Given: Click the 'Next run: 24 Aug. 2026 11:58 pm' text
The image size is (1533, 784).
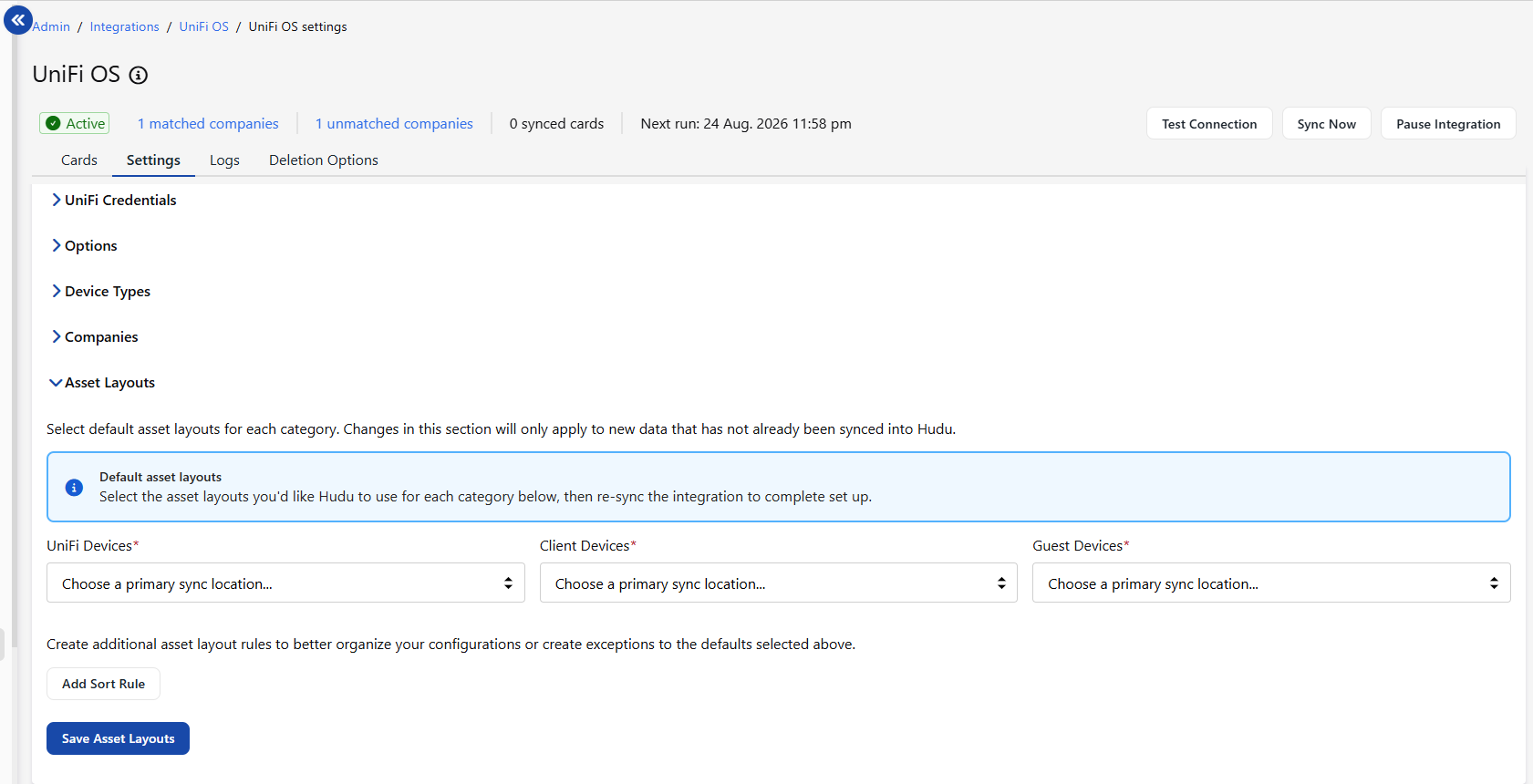Looking at the screenshot, I should [x=746, y=124].
